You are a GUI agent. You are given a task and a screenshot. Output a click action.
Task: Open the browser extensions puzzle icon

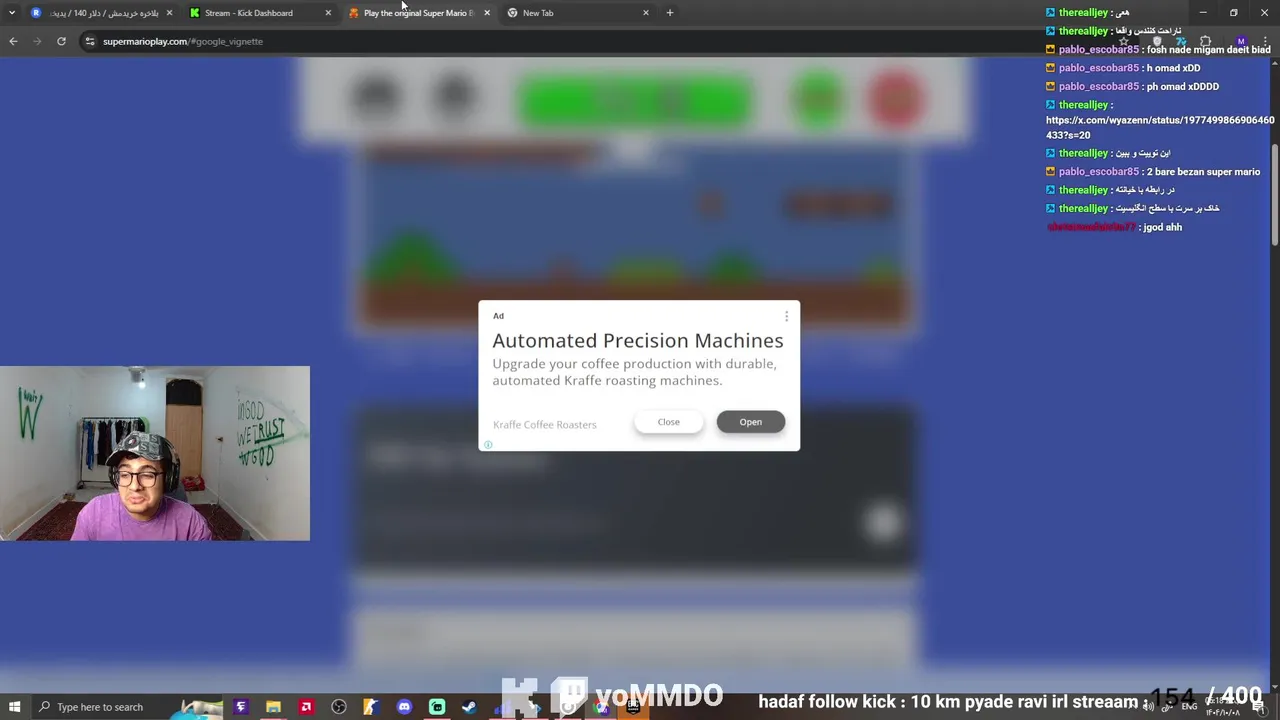coord(1205,42)
